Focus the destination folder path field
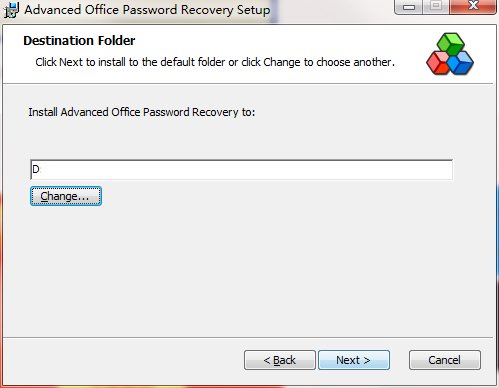 pyautogui.click(x=241, y=170)
